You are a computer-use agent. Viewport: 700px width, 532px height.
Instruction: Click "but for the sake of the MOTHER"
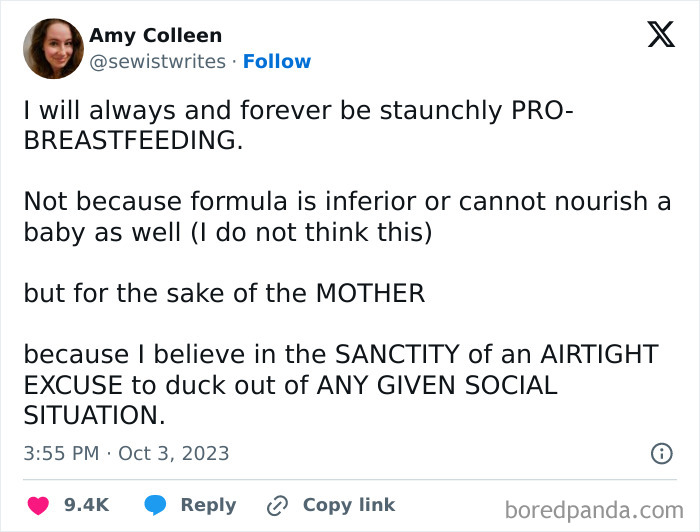click(224, 293)
